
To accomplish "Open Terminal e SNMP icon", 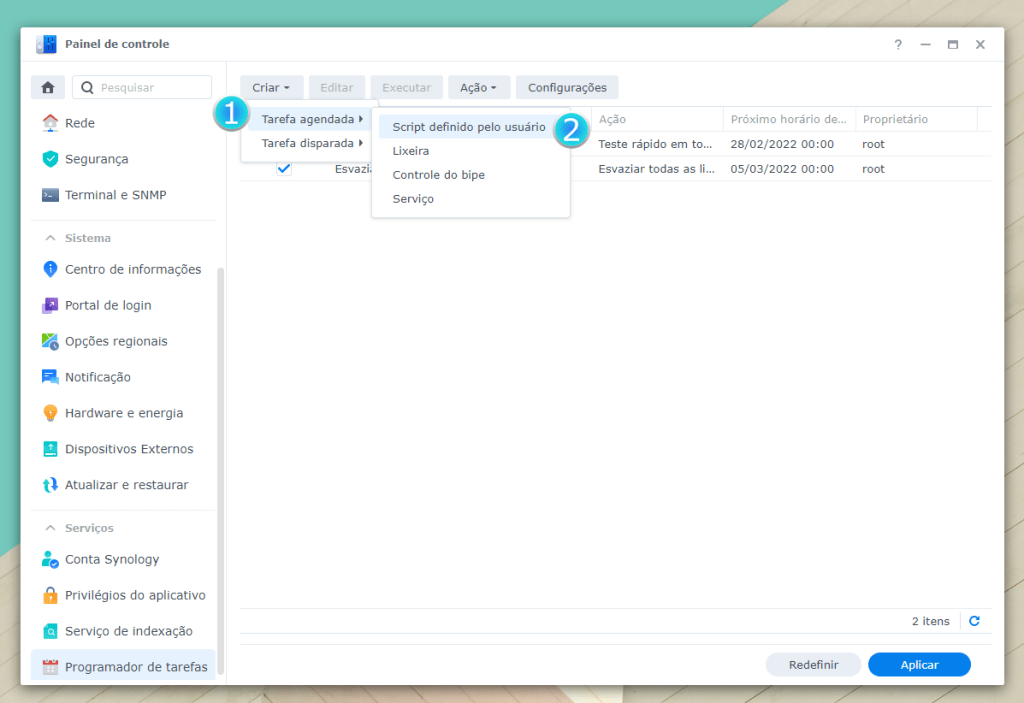I will coord(50,195).
